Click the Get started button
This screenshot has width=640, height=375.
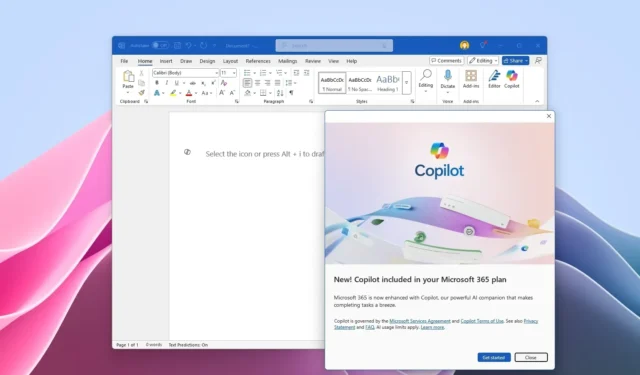pyautogui.click(x=494, y=357)
